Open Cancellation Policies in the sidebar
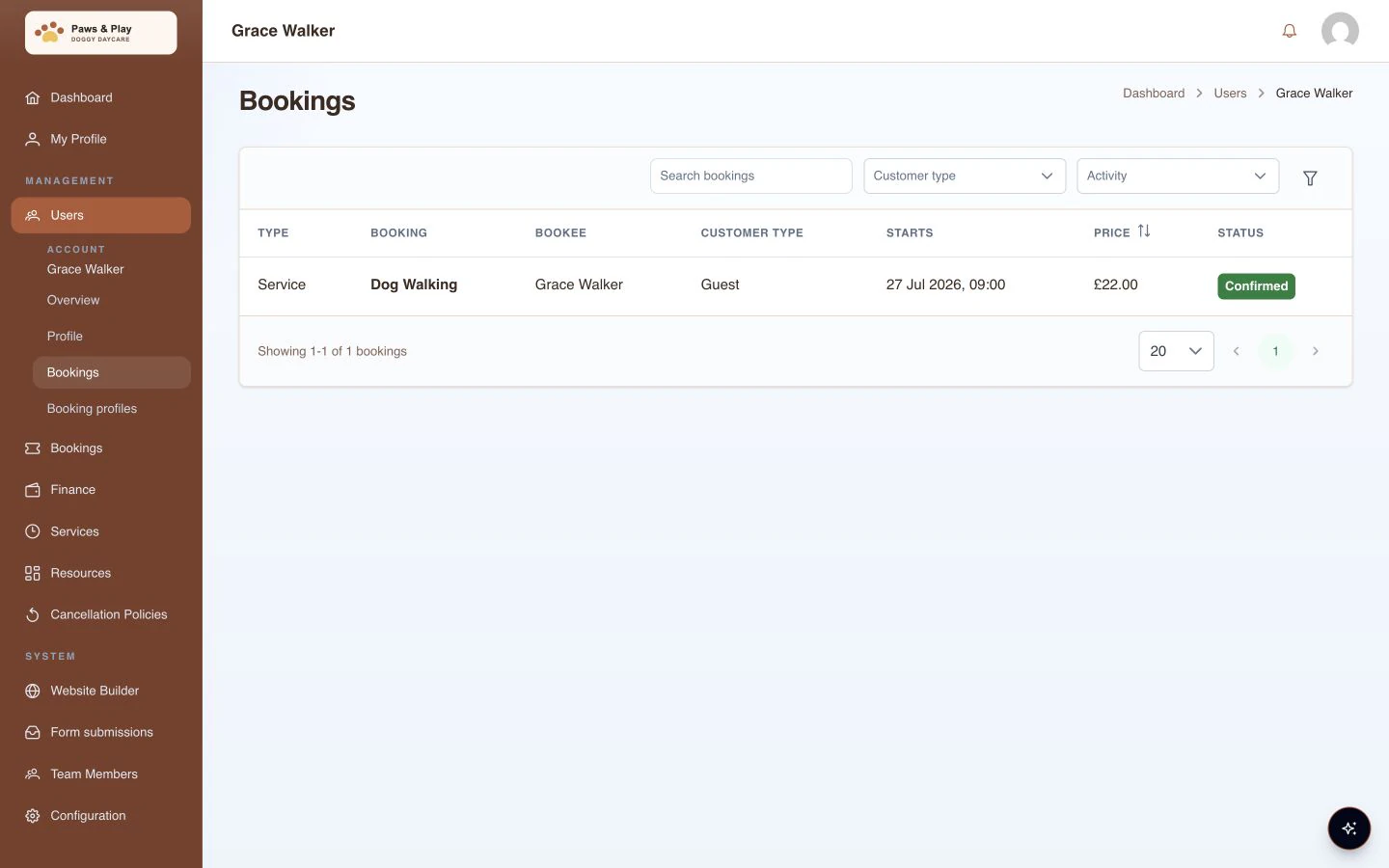This screenshot has width=1389, height=868. 100,614
